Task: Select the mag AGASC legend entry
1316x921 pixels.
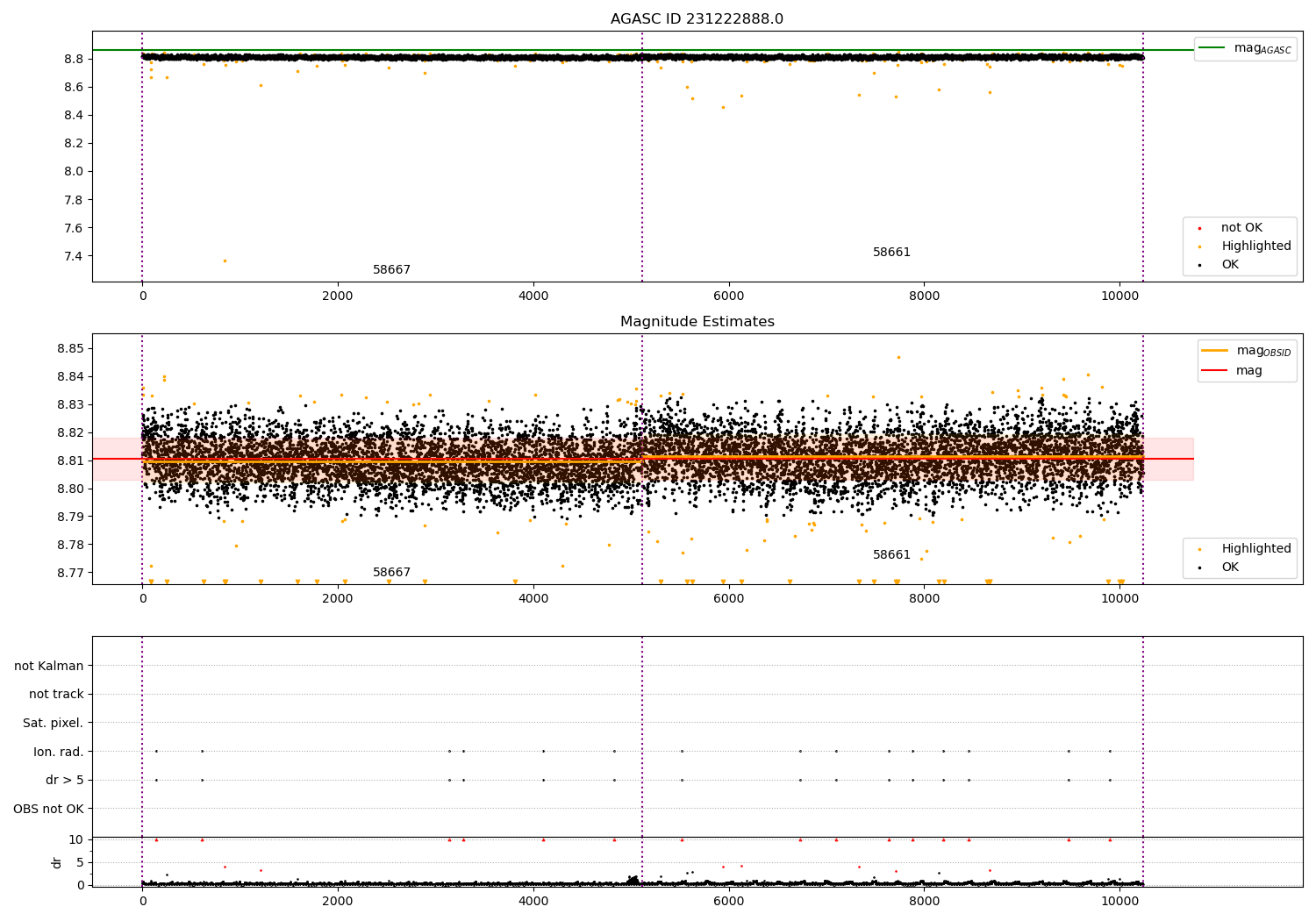Action: pos(1245,48)
